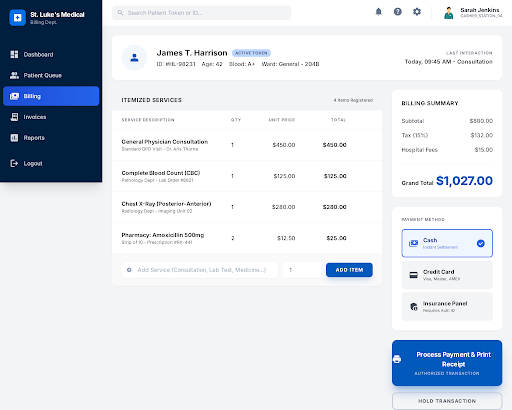512x410 pixels.
Task: Click the Insurance Panel shield icon
Action: coord(414,307)
